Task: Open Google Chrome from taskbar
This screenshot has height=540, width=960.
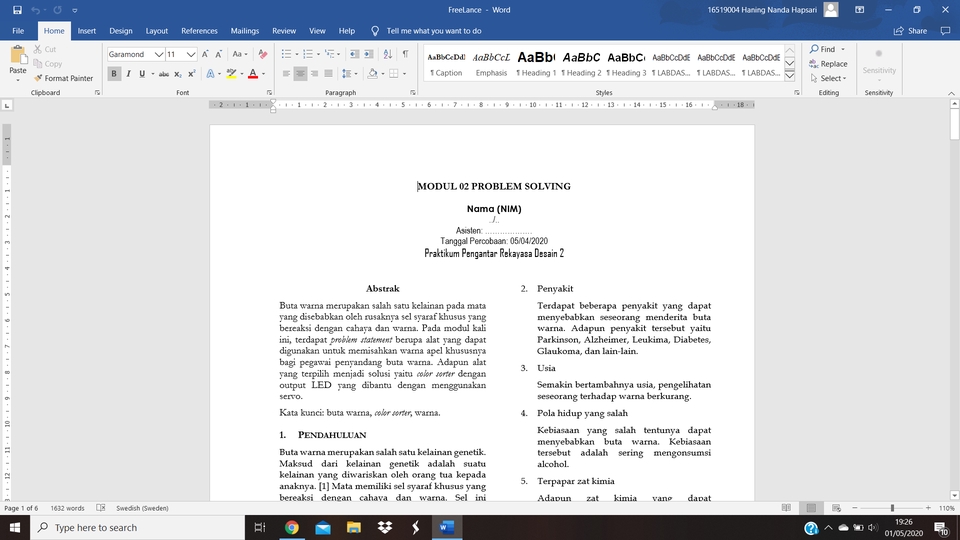Action: pyautogui.click(x=291, y=527)
